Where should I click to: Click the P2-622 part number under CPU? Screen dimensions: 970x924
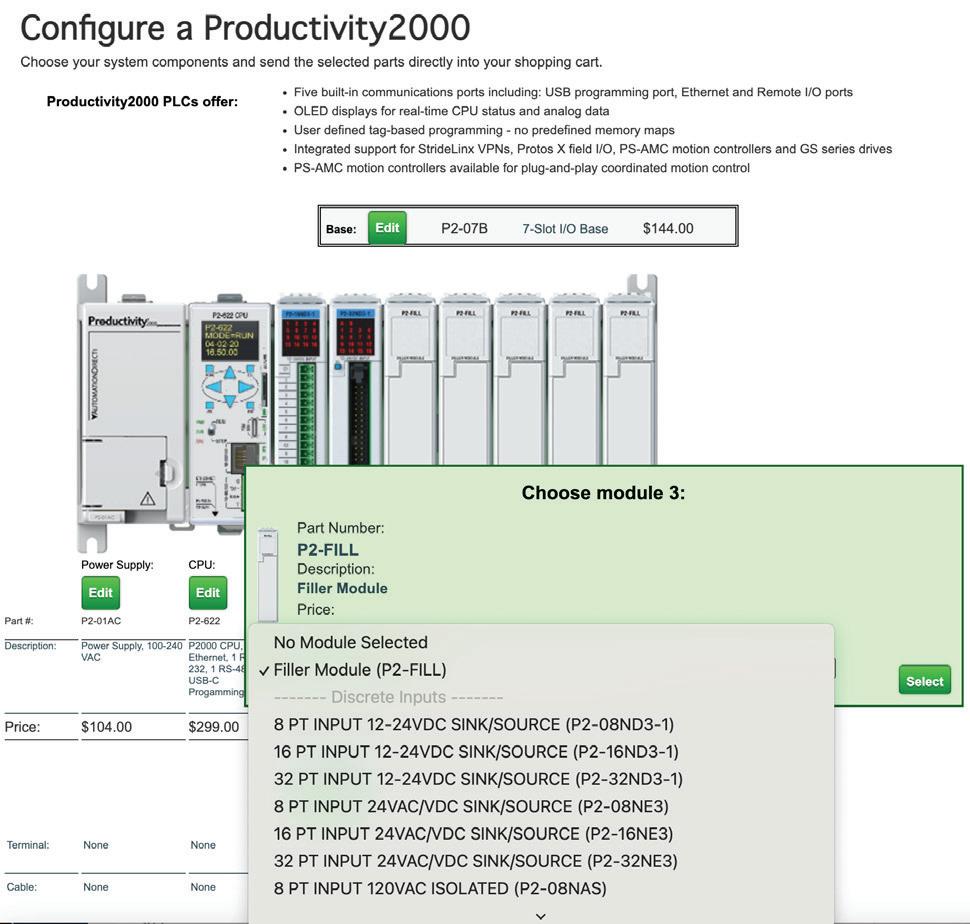pos(204,620)
